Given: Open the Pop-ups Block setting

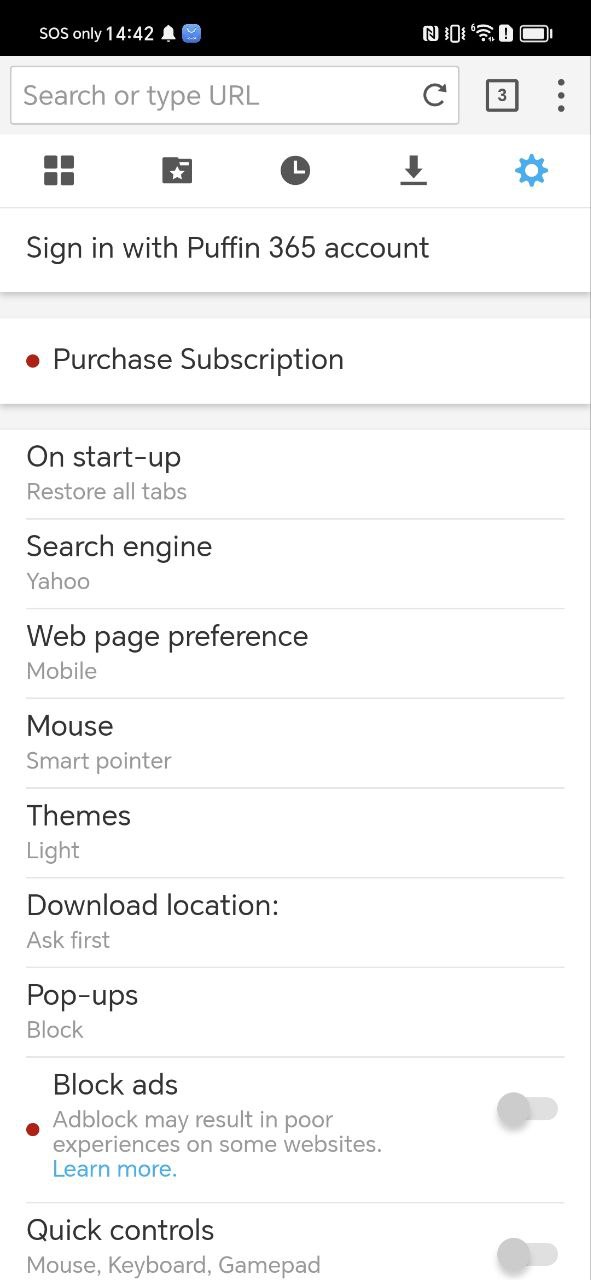Looking at the screenshot, I should click(x=295, y=1012).
